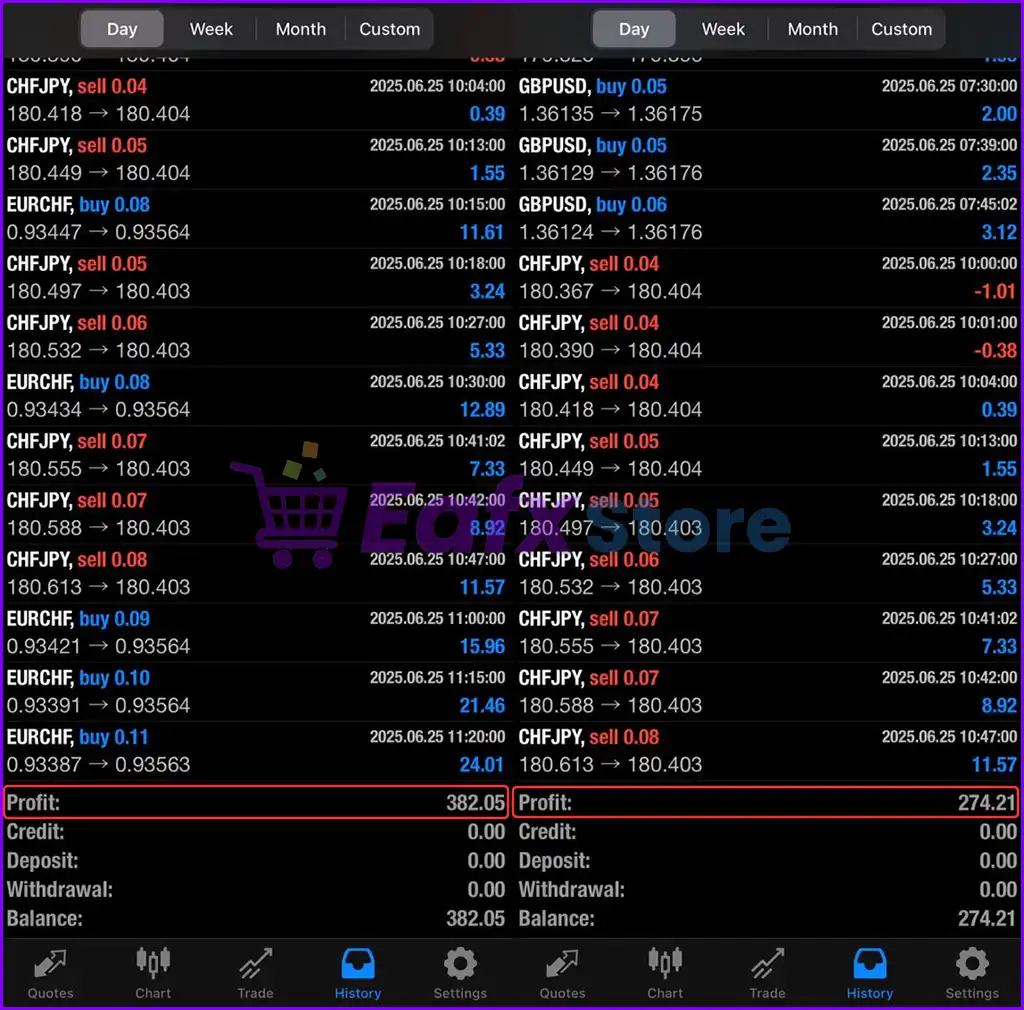The height and width of the screenshot is (1010, 1024).
Task: Open CHFJPY 10:13:00 trade in right screen
Action: pos(768,455)
